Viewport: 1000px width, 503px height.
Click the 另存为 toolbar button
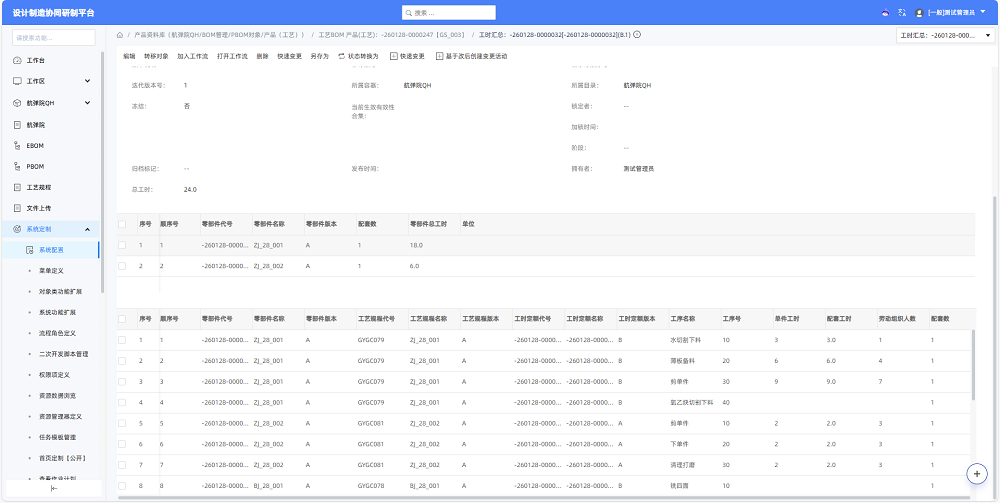[320, 56]
